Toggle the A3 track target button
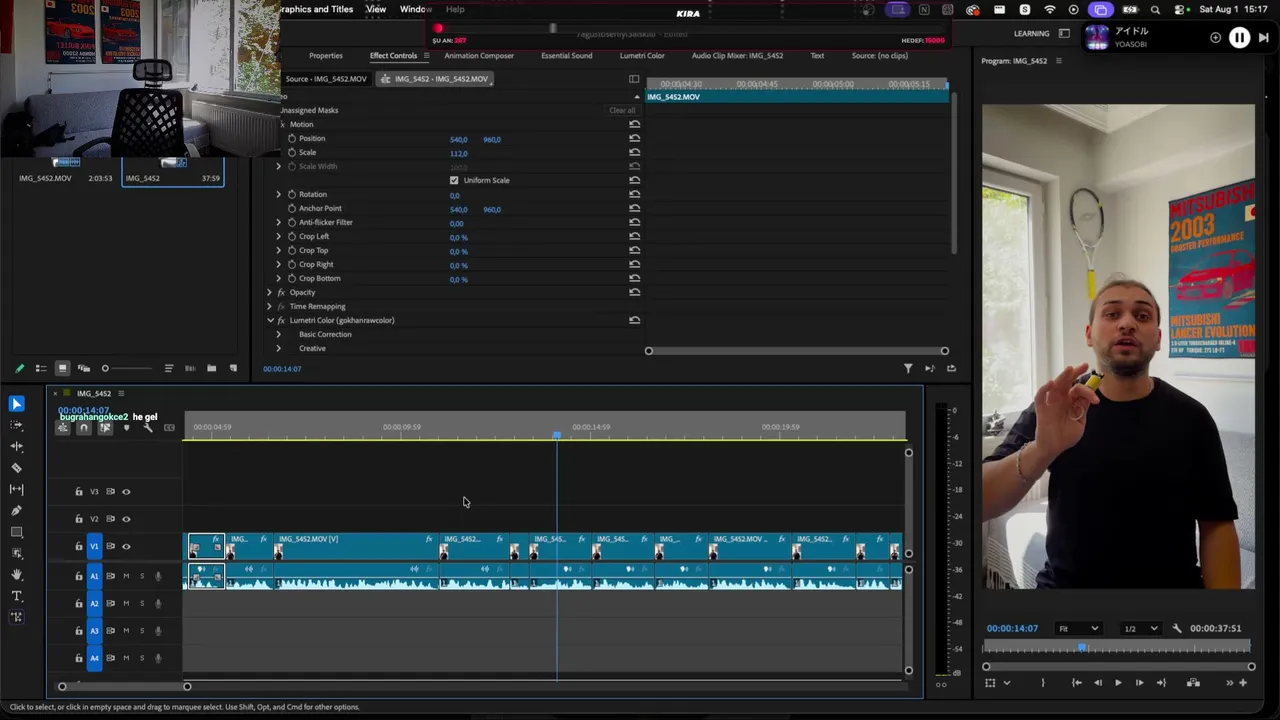Viewport: 1280px width, 720px height. point(95,631)
